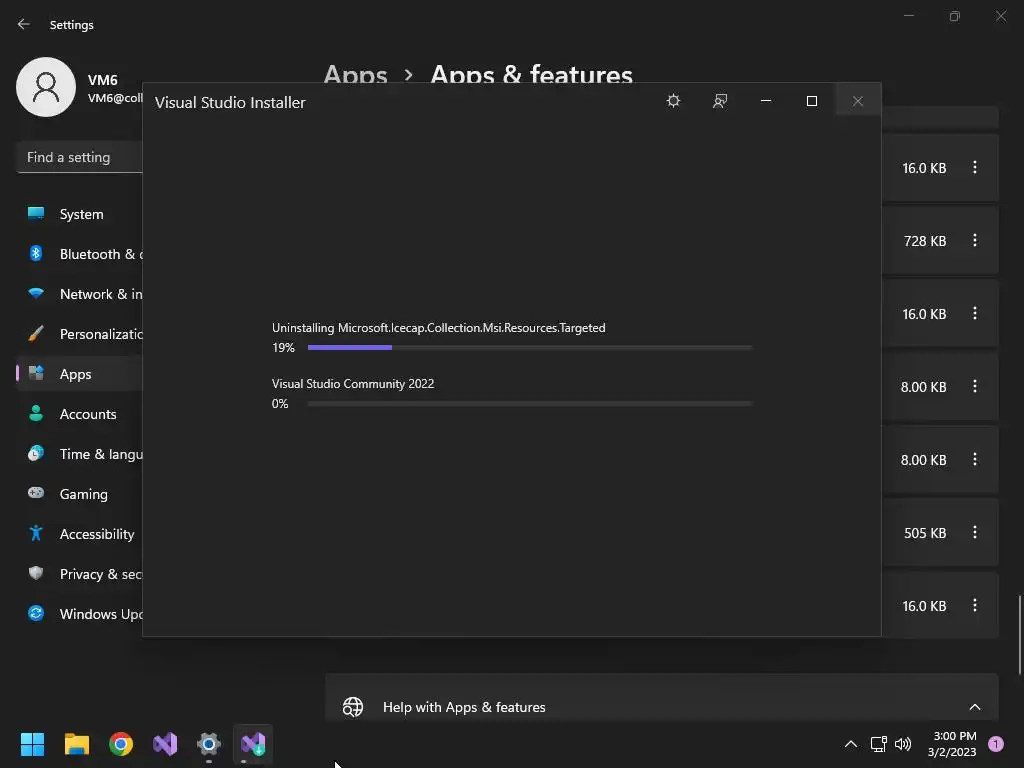Open Time & language settings category

click(78, 454)
